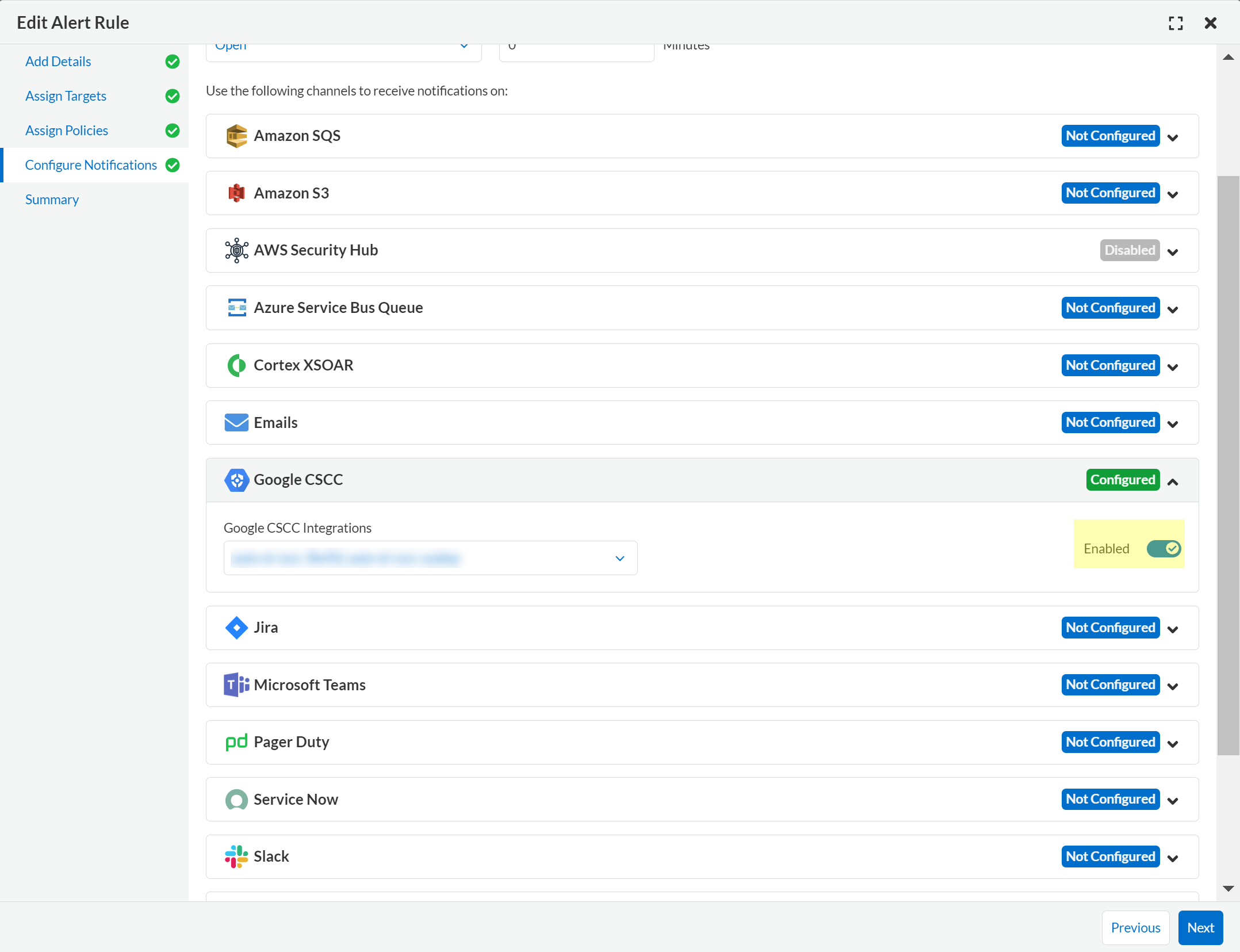Screen dimensions: 1240x952
Task: Click the Previous button
Action: [x=1135, y=928]
